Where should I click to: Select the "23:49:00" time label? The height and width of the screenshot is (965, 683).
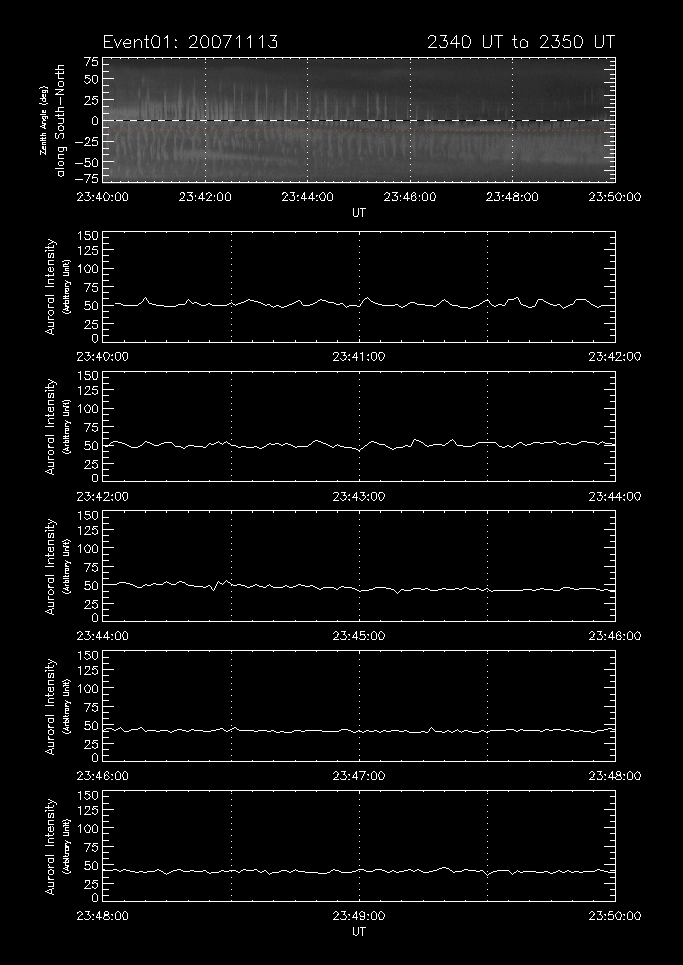(x=359, y=916)
